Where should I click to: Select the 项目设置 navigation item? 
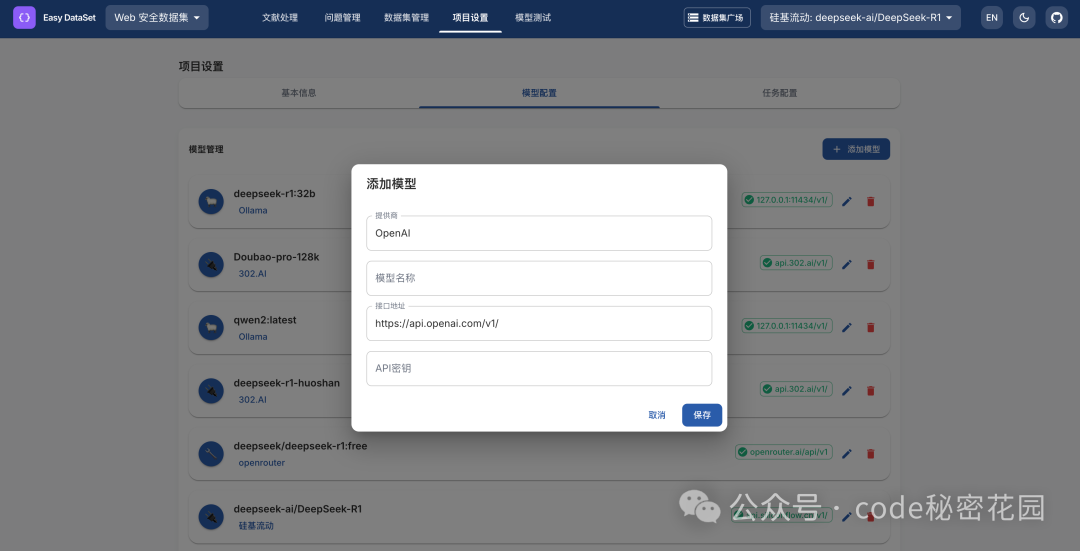470,17
